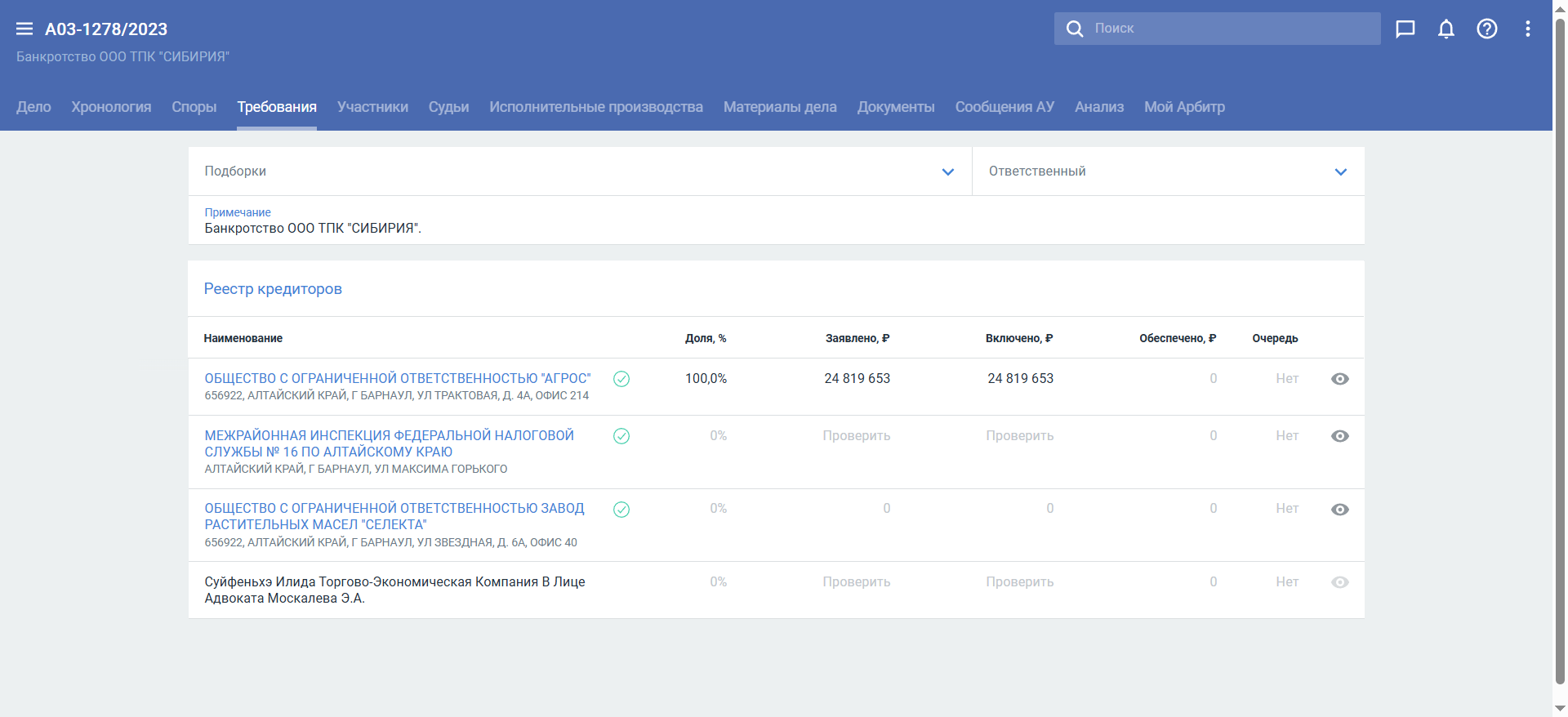1568x717 pixels.
Task: Click the vertical page scrollbar
Action: pos(1560,351)
